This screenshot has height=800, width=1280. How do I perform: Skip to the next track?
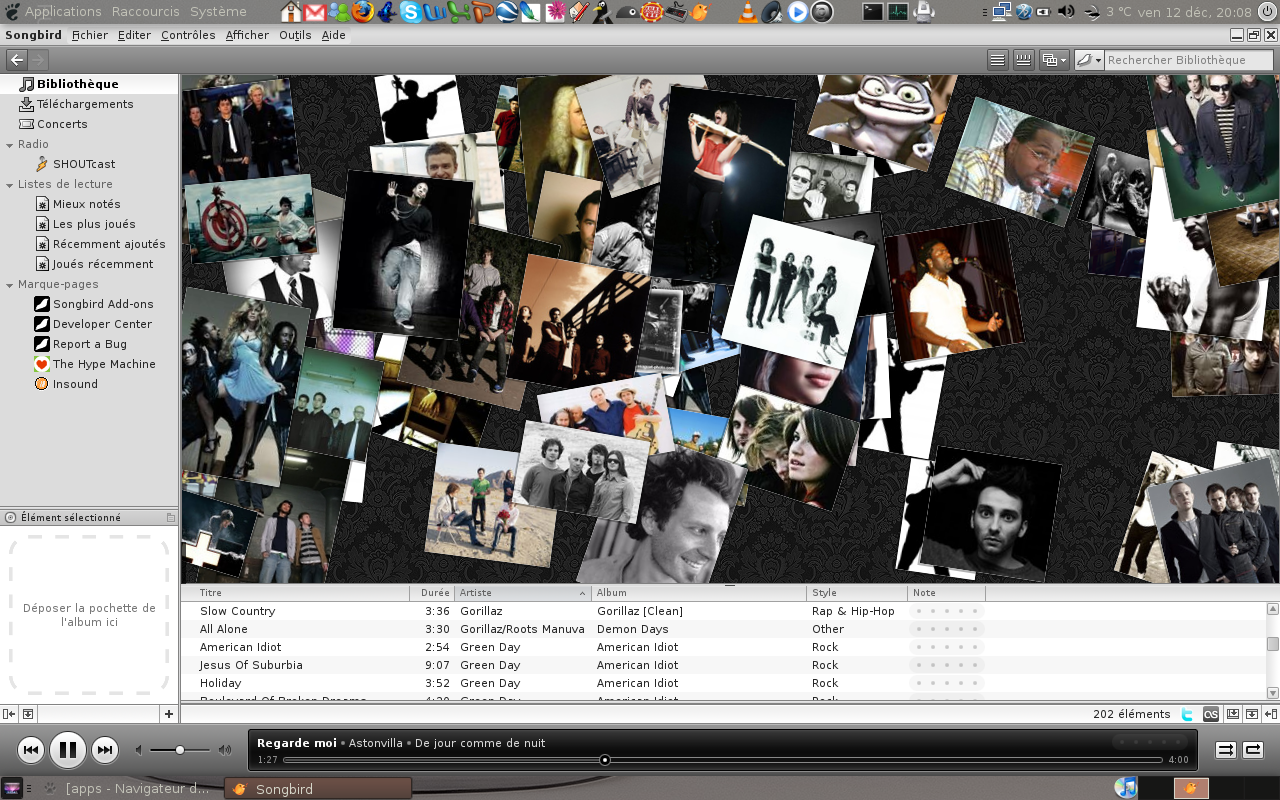tap(105, 749)
